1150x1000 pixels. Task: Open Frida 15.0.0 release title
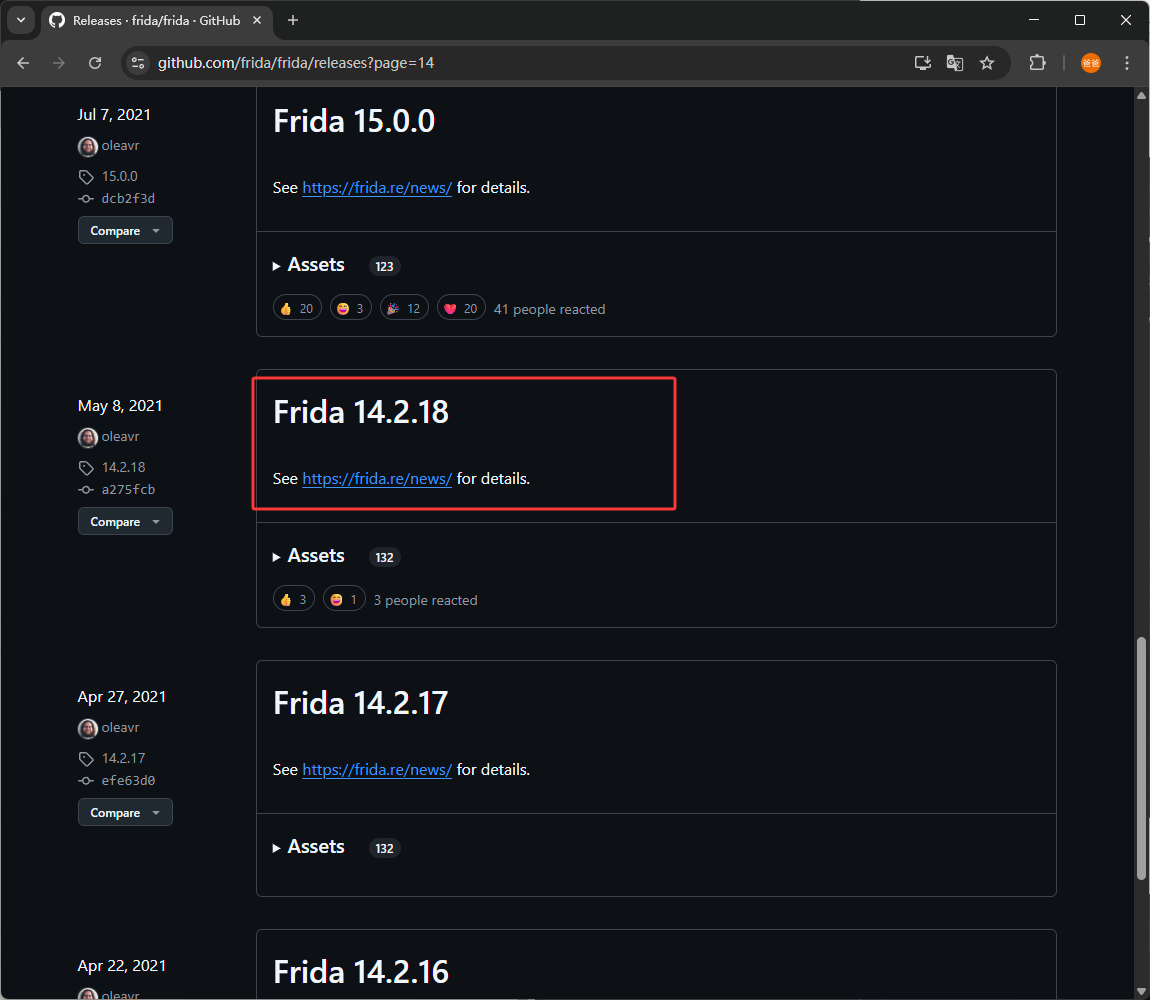(x=354, y=121)
